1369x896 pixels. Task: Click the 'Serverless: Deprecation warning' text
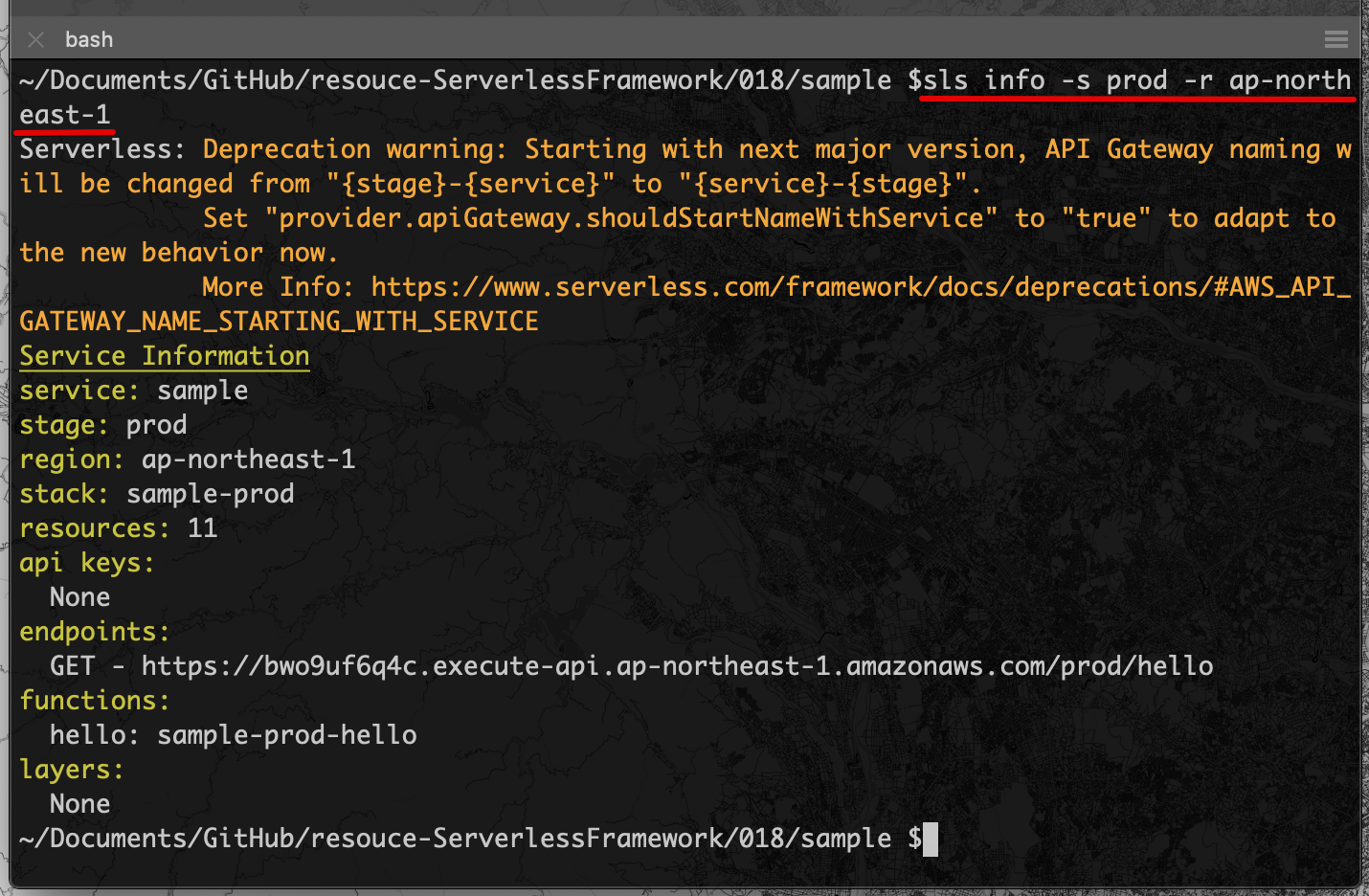click(263, 149)
